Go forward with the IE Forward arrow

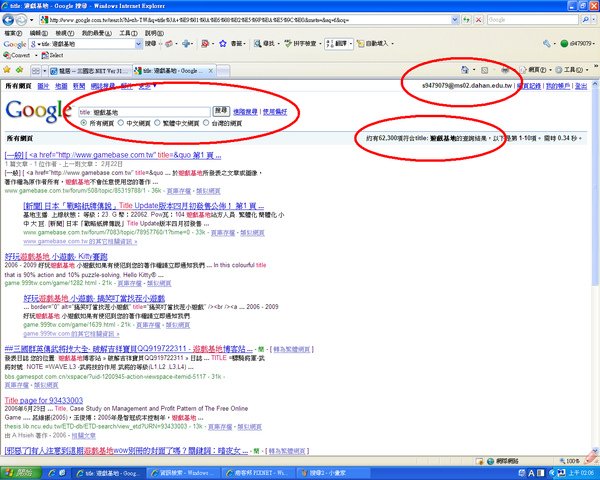point(21,20)
